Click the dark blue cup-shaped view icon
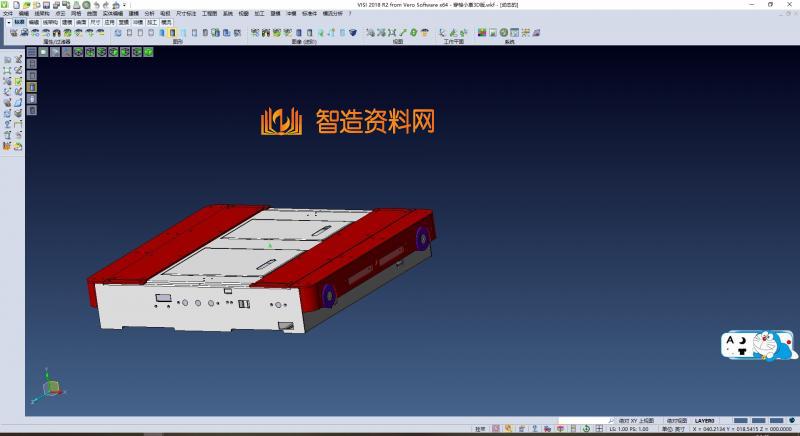Image resolution: width=800 pixels, height=436 pixels. click(x=353, y=33)
